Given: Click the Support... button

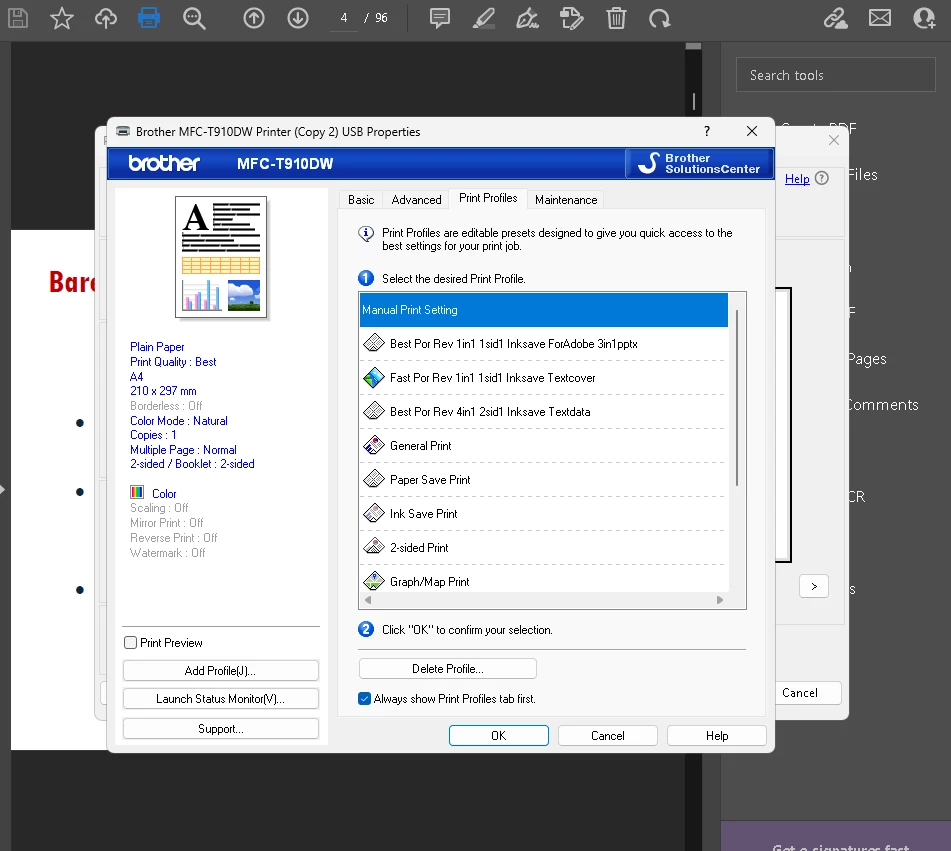Looking at the screenshot, I should point(221,728).
